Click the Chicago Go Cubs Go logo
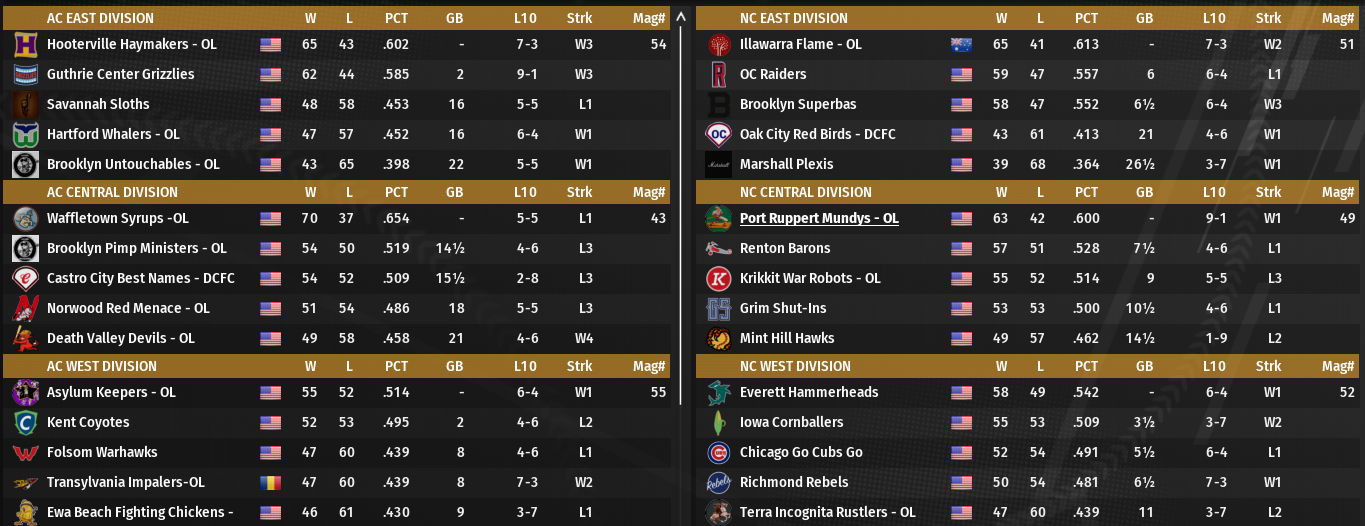This screenshot has height=526, width=1365. (x=718, y=453)
